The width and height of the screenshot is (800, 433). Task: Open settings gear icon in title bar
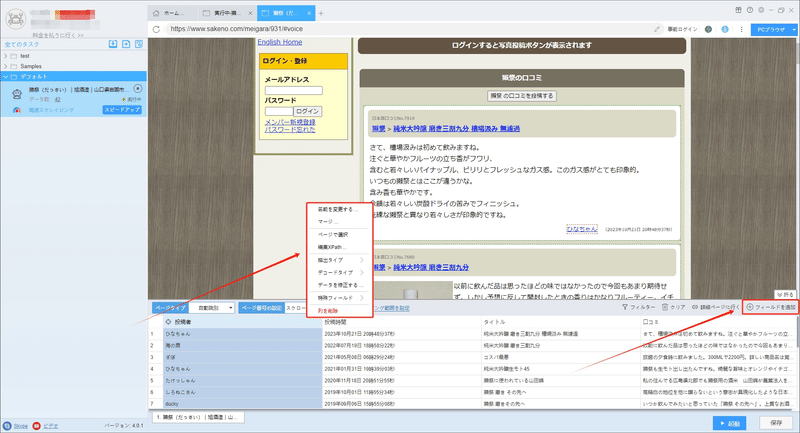761,10
